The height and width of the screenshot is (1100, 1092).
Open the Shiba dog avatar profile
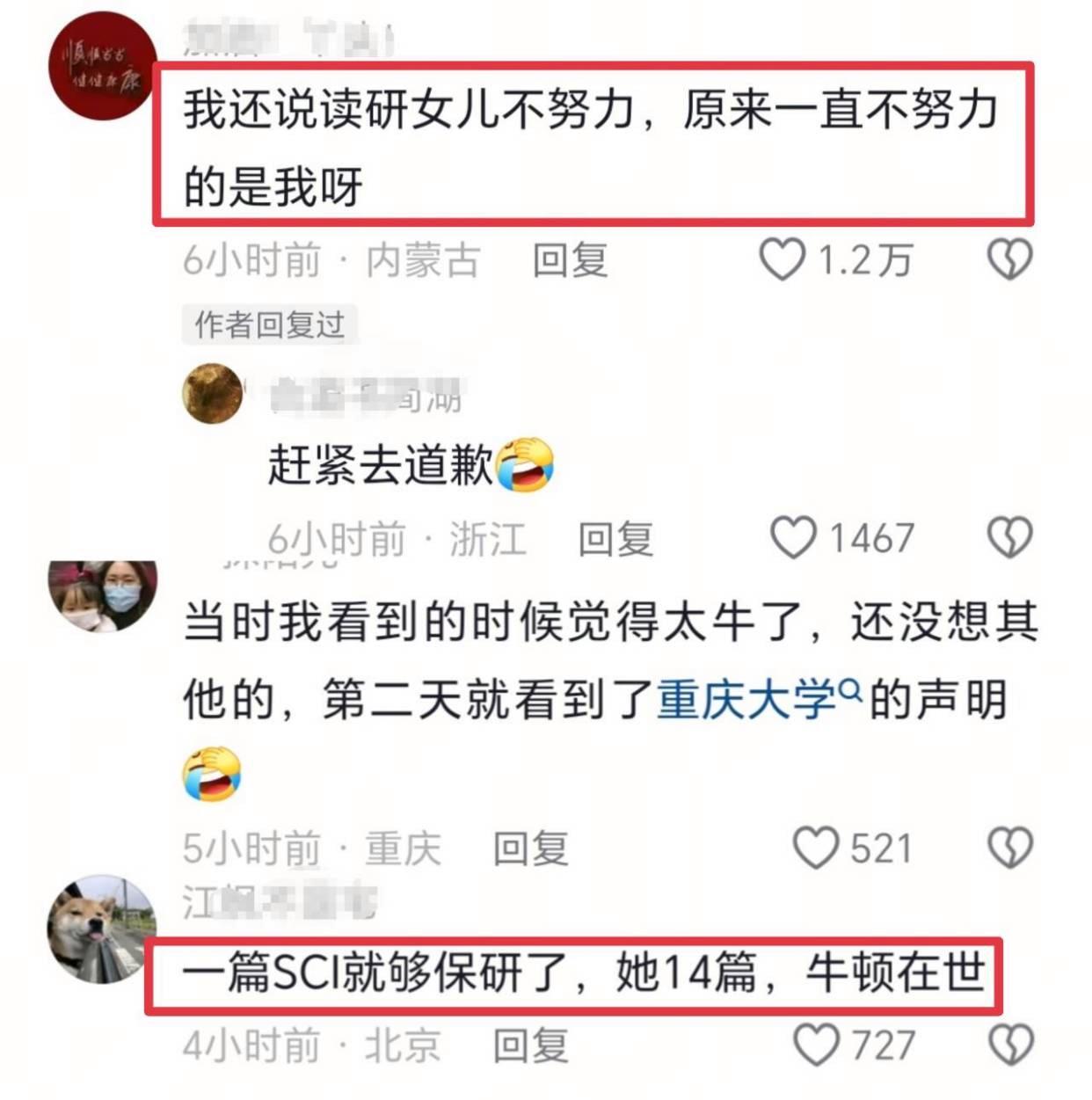101,929
